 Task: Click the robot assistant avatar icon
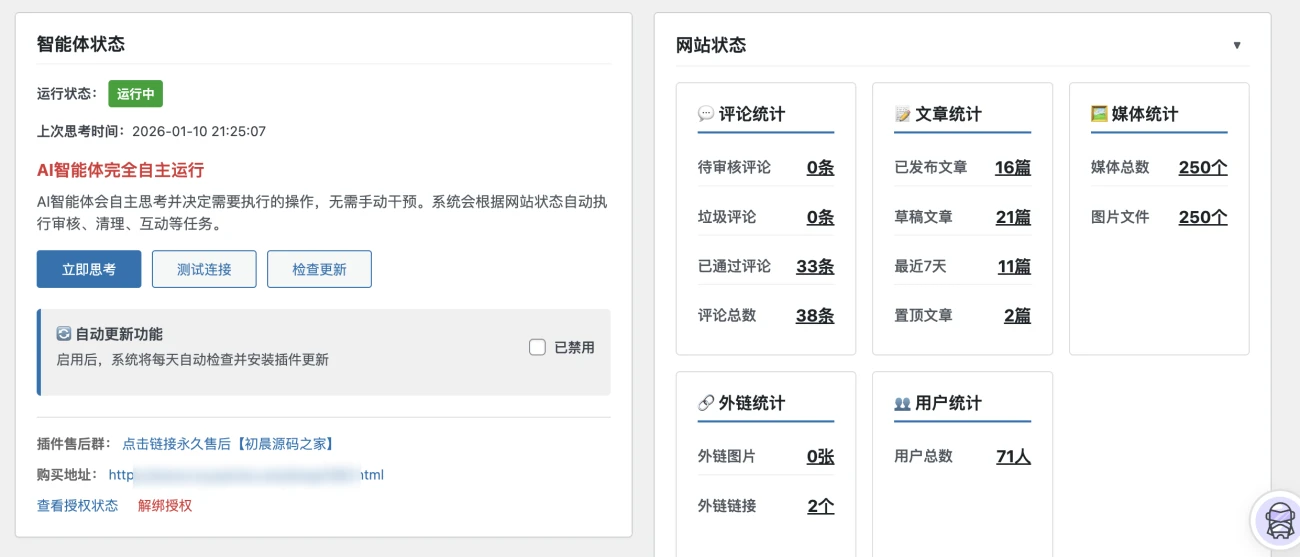[x=1278, y=521]
